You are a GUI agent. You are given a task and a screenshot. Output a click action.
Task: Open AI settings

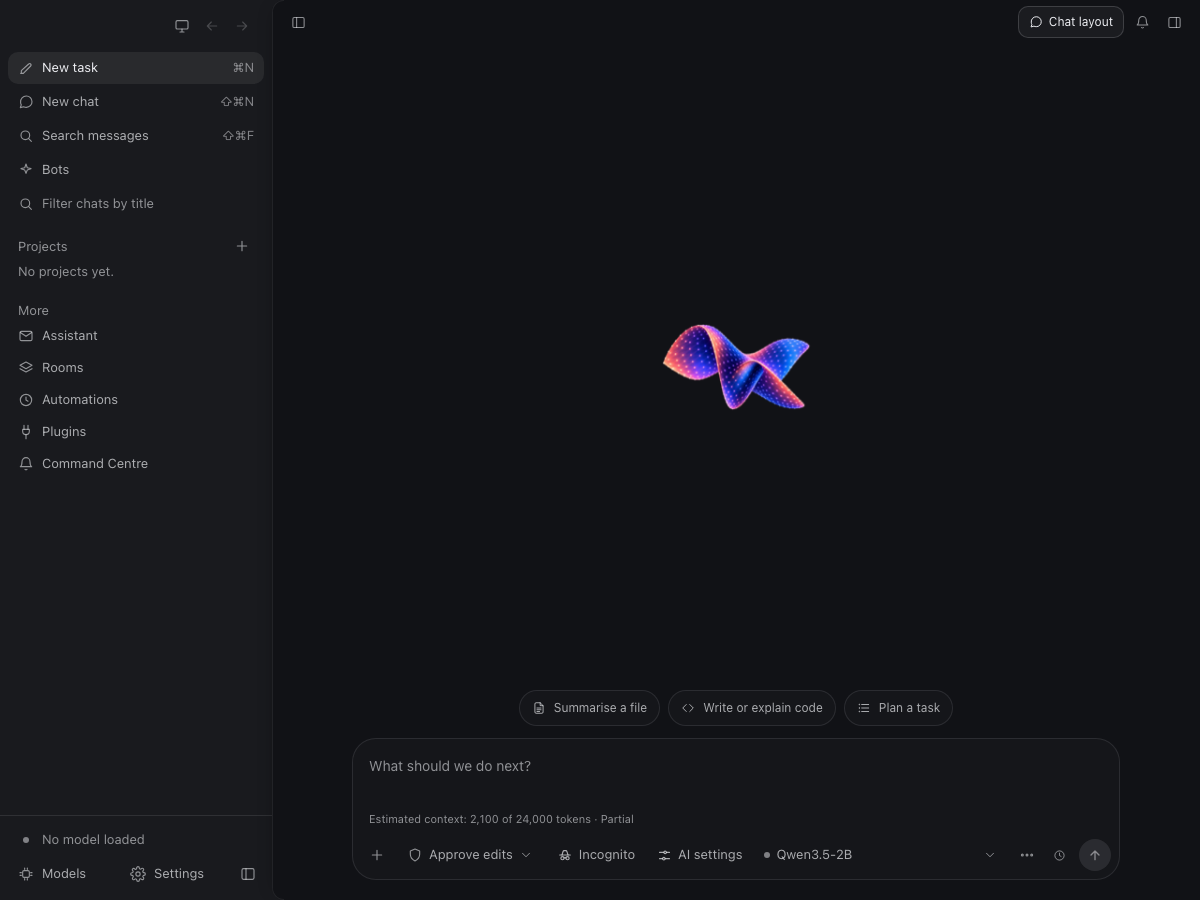tap(700, 855)
